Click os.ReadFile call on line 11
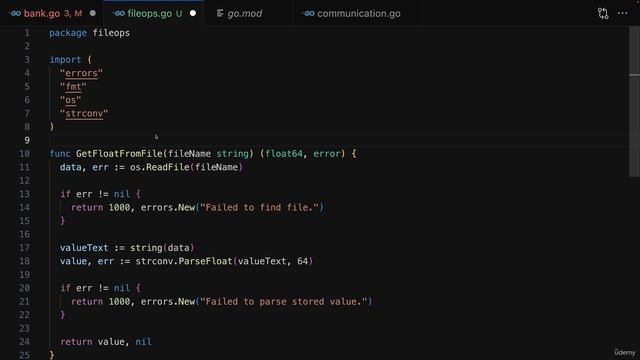The image size is (640, 360). (x=160, y=167)
